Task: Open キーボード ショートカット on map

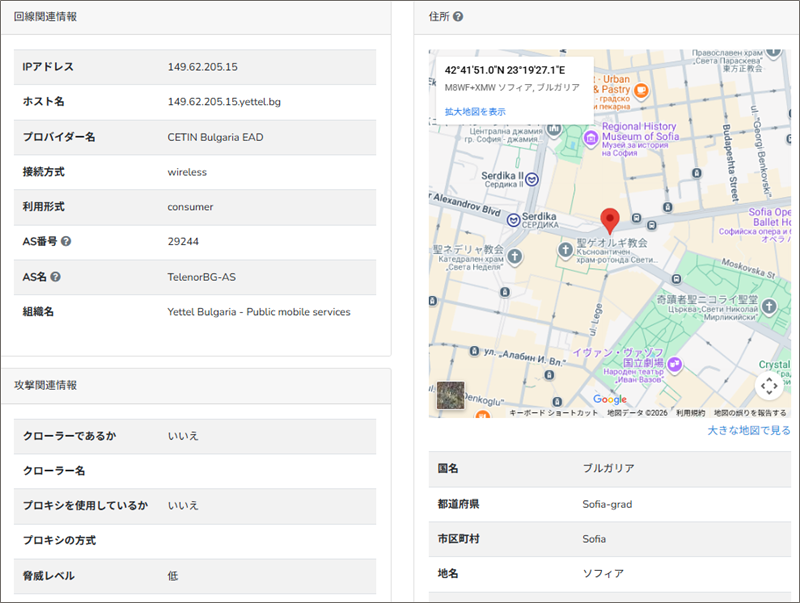Action: 553,412
